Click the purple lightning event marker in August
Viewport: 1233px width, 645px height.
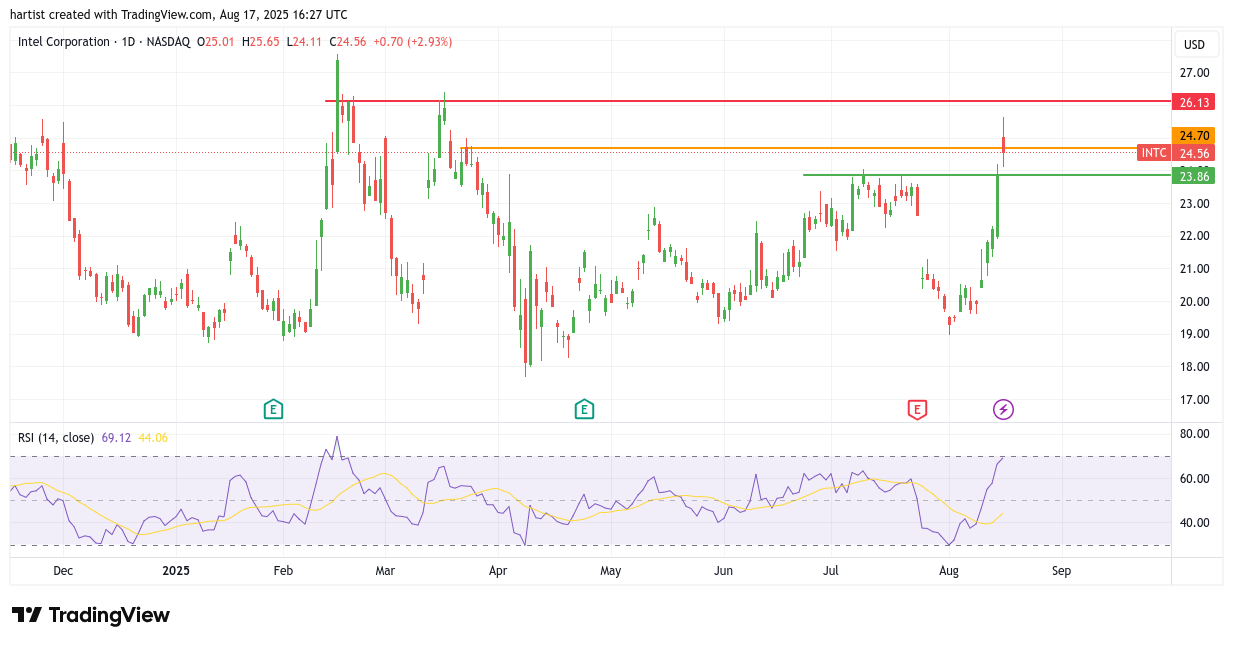point(1004,409)
